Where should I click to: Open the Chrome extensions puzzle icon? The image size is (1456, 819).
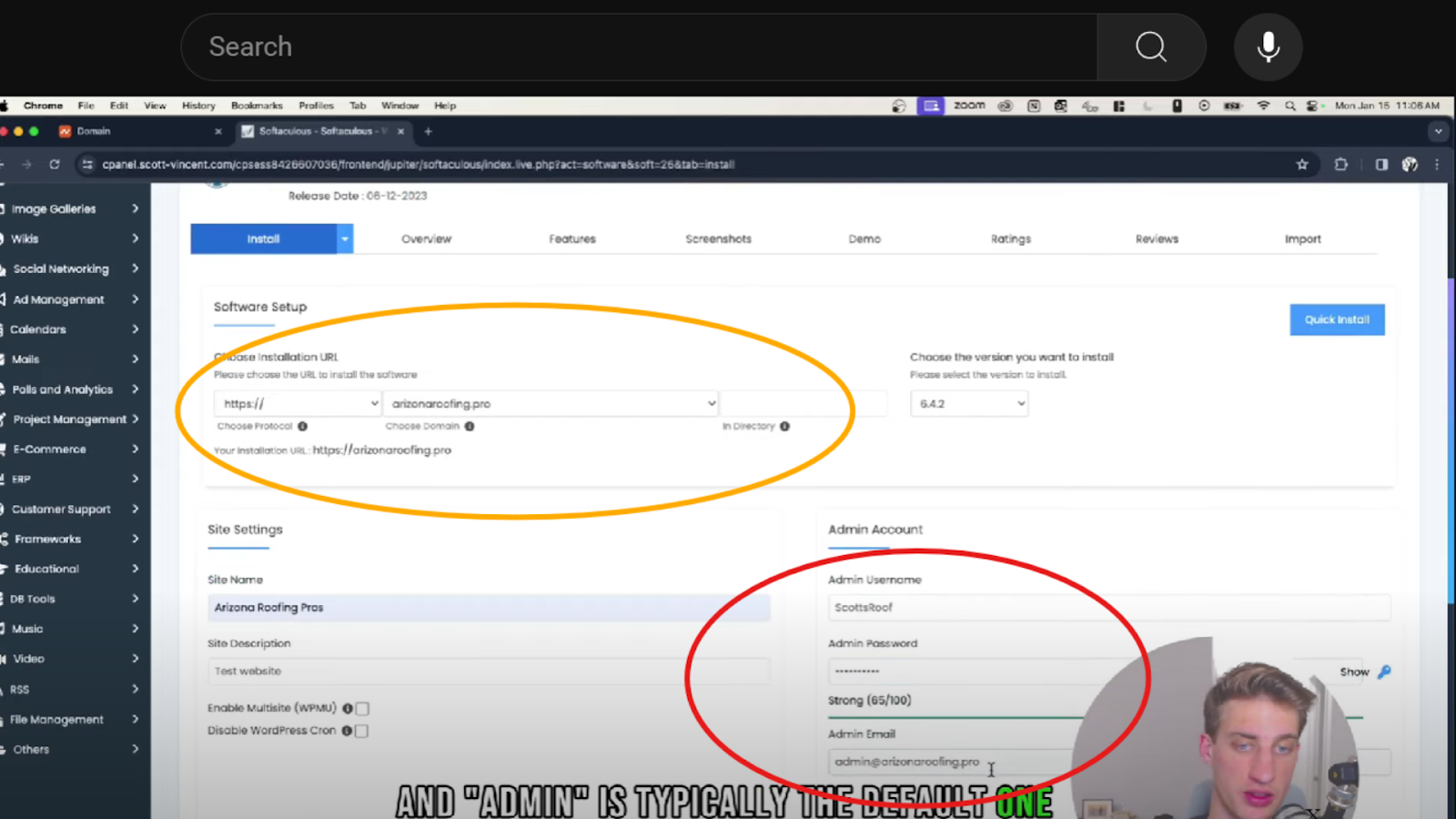tap(1341, 165)
